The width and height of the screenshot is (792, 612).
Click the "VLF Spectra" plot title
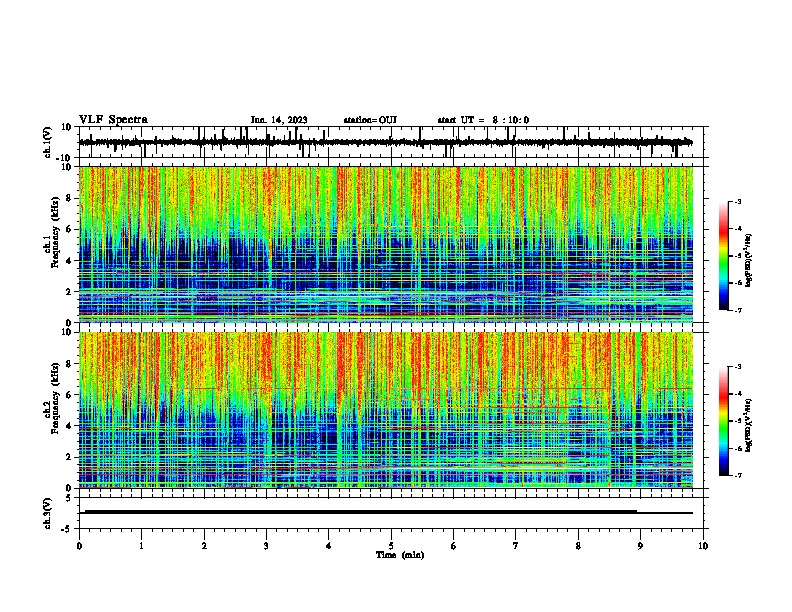point(113,120)
